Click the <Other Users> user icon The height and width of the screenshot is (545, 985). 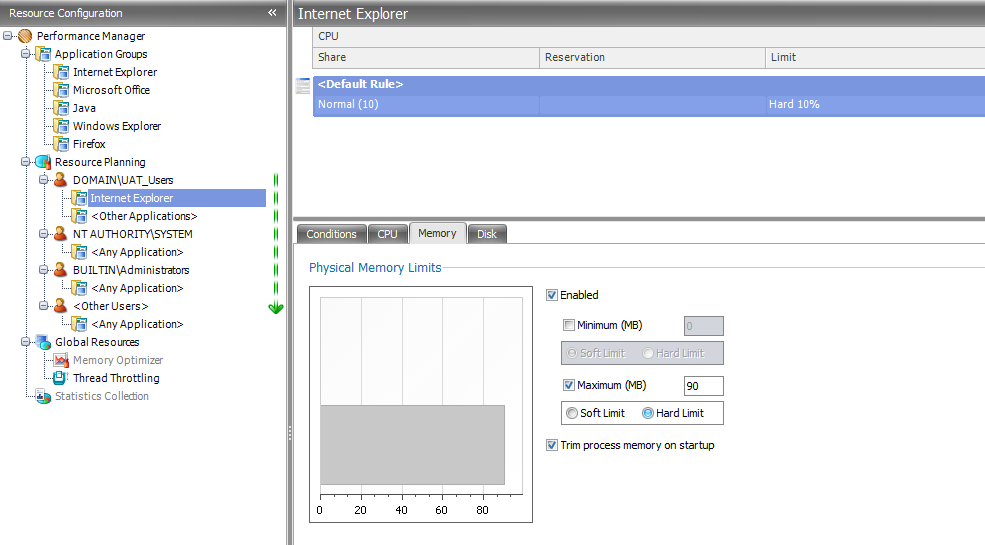click(x=60, y=306)
